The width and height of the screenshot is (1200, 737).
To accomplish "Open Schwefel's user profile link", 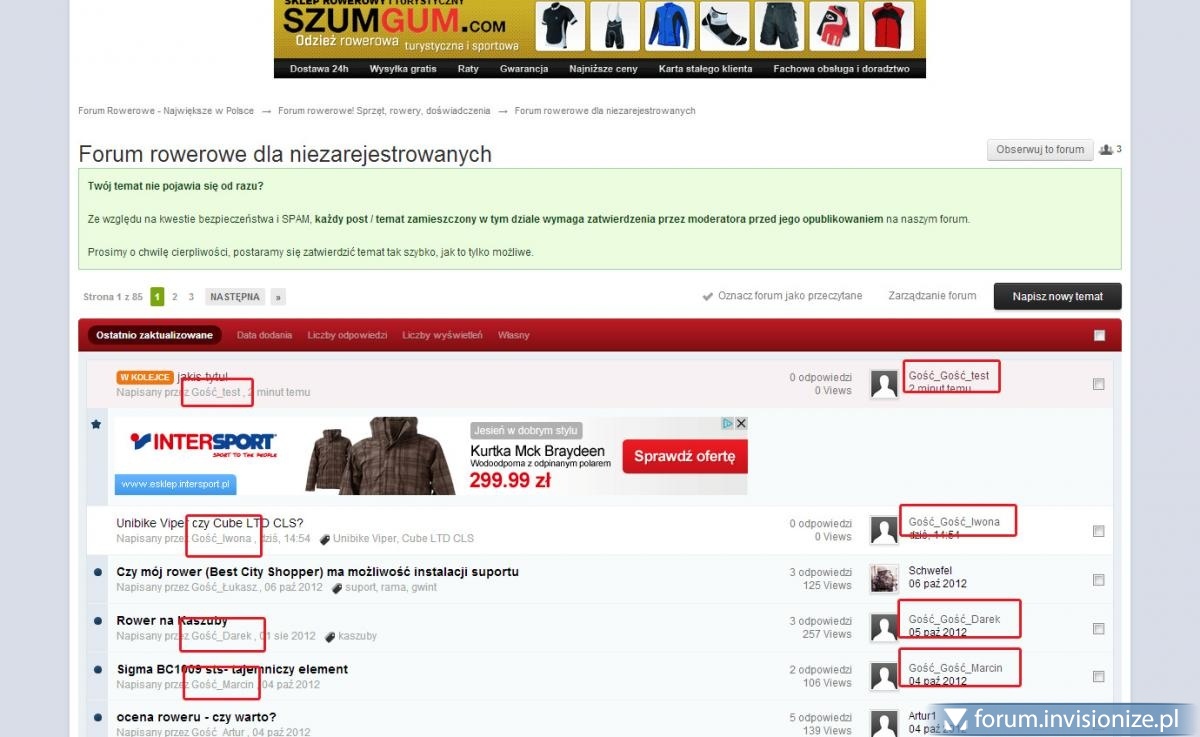I will [930, 570].
